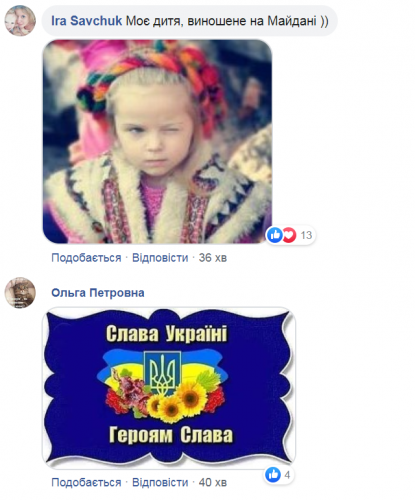415x500 pixels.
Task: Reply to Ольга Петровна's comment via Відповісти
Action: (x=160, y=482)
